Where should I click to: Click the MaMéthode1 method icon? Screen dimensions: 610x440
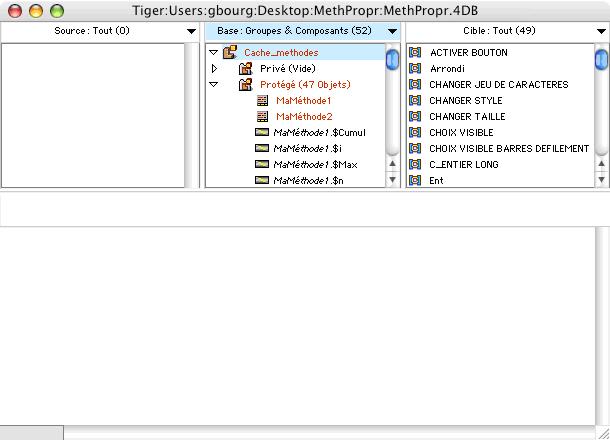[262, 101]
